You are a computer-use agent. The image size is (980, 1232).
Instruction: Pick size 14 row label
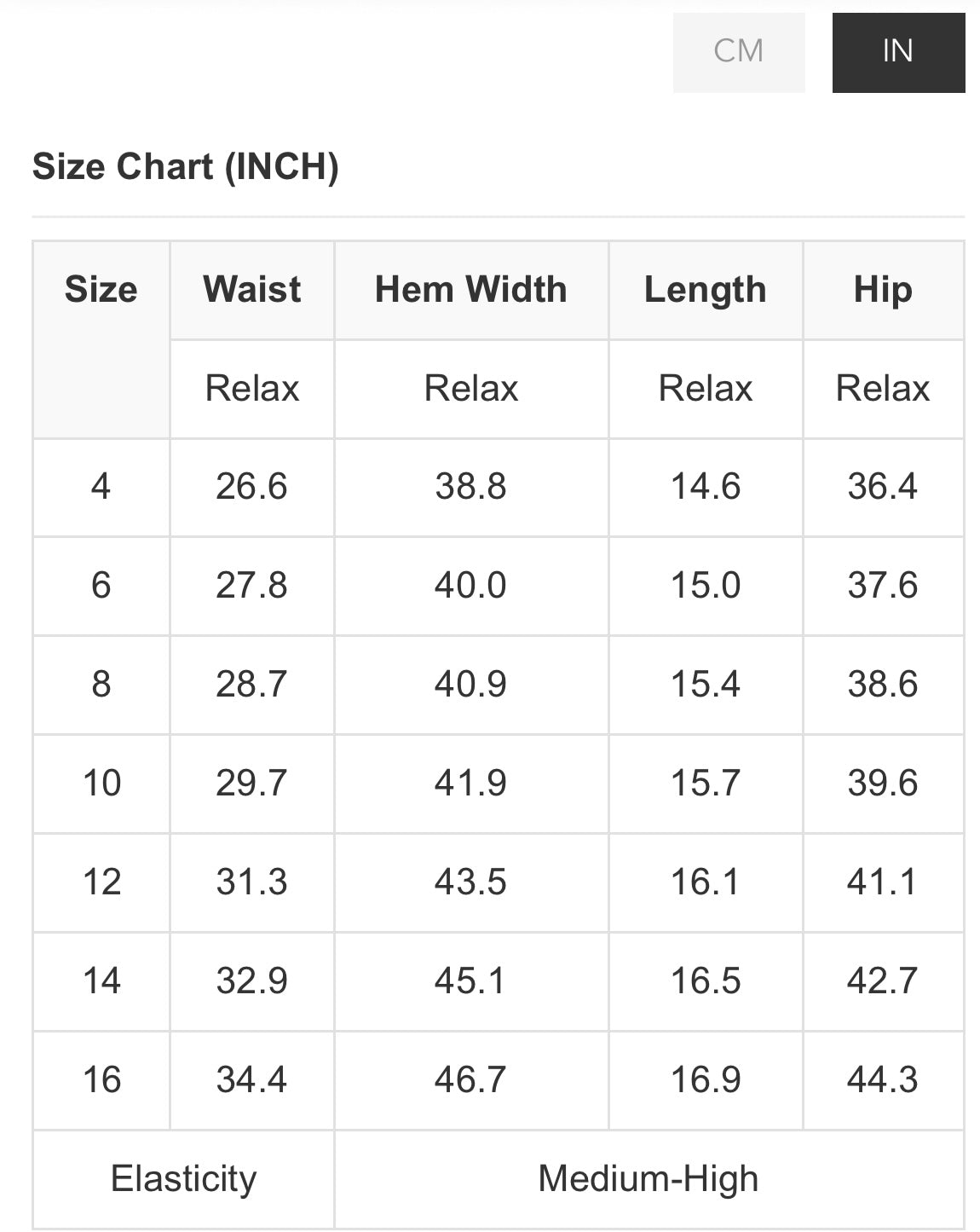pos(101,981)
